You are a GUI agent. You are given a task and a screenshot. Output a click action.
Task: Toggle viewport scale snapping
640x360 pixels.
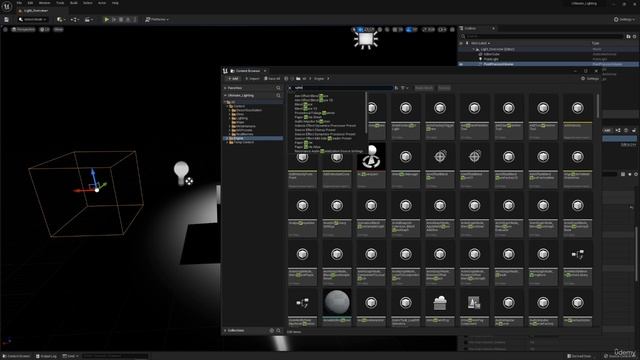(424, 29)
